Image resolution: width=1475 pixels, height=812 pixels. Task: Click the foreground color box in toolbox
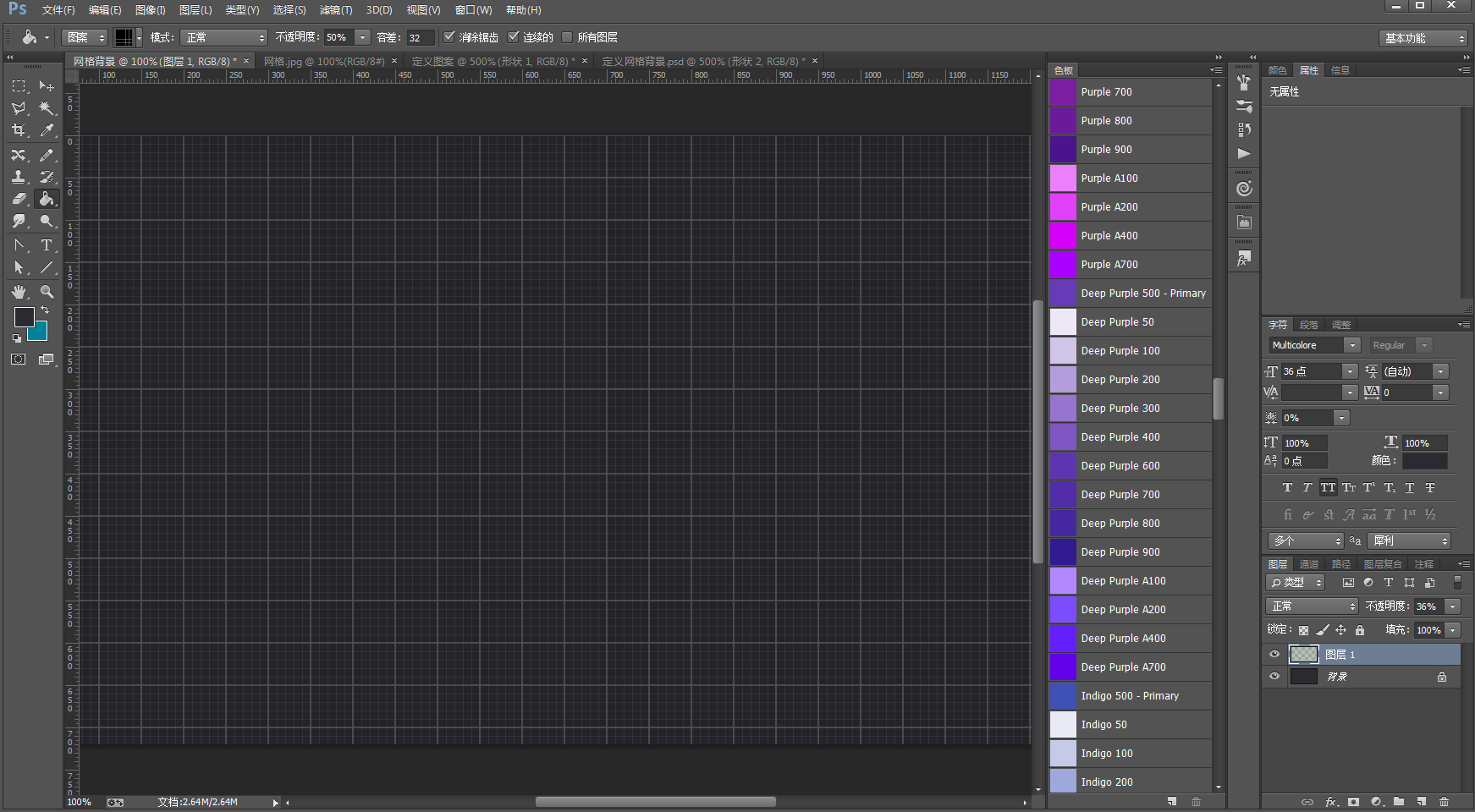[x=24, y=317]
